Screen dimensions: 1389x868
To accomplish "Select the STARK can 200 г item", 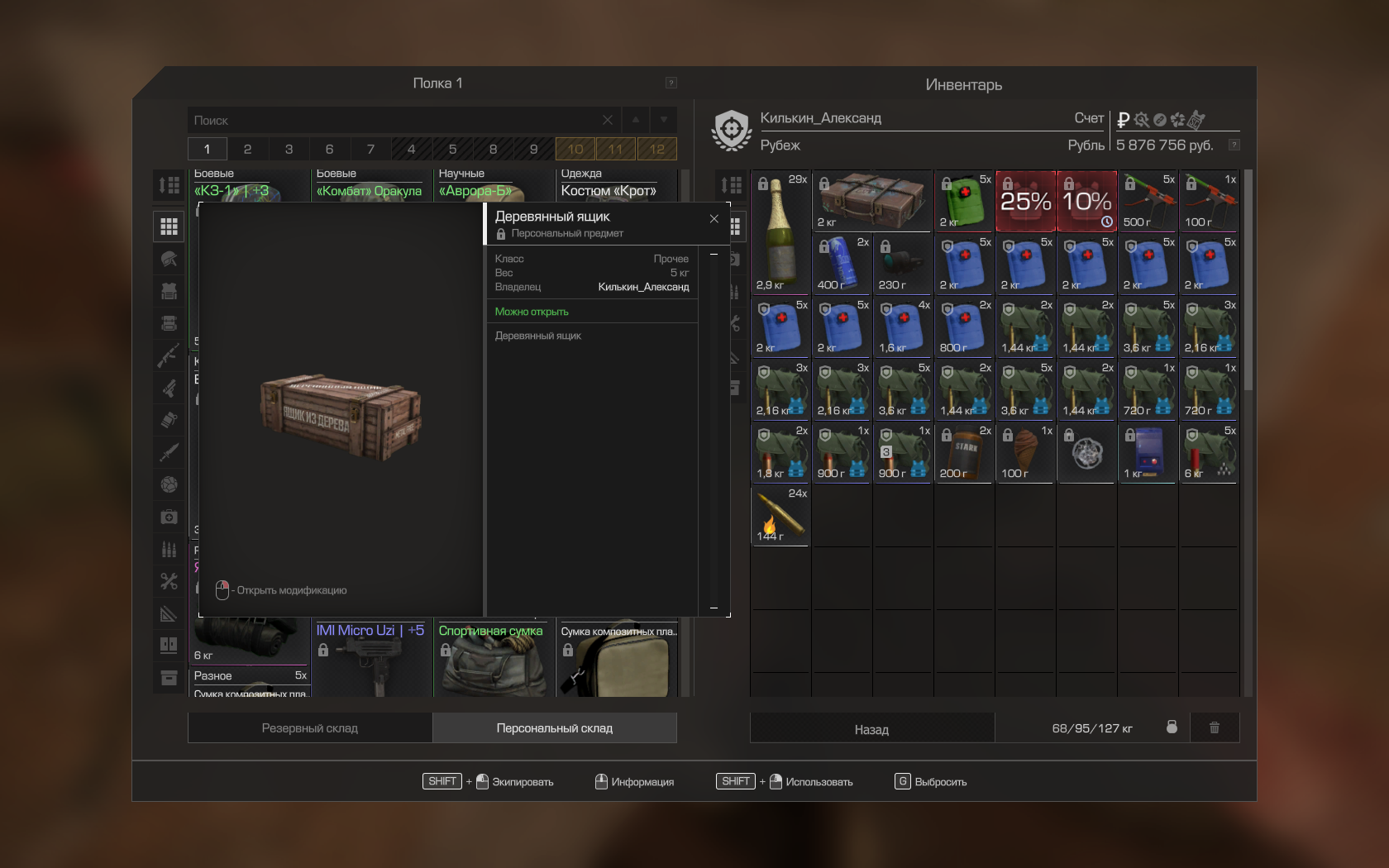I will click(964, 452).
